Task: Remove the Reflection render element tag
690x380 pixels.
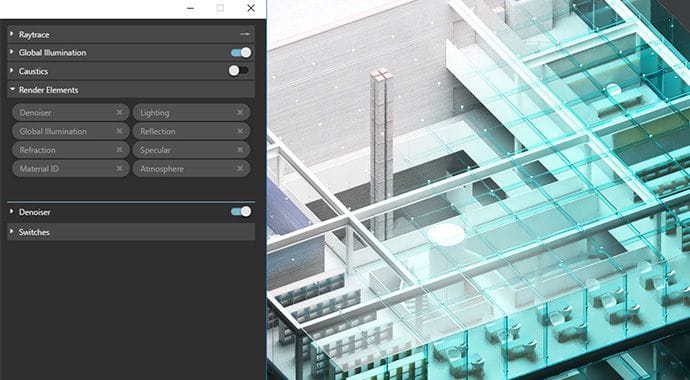Action: (x=240, y=131)
